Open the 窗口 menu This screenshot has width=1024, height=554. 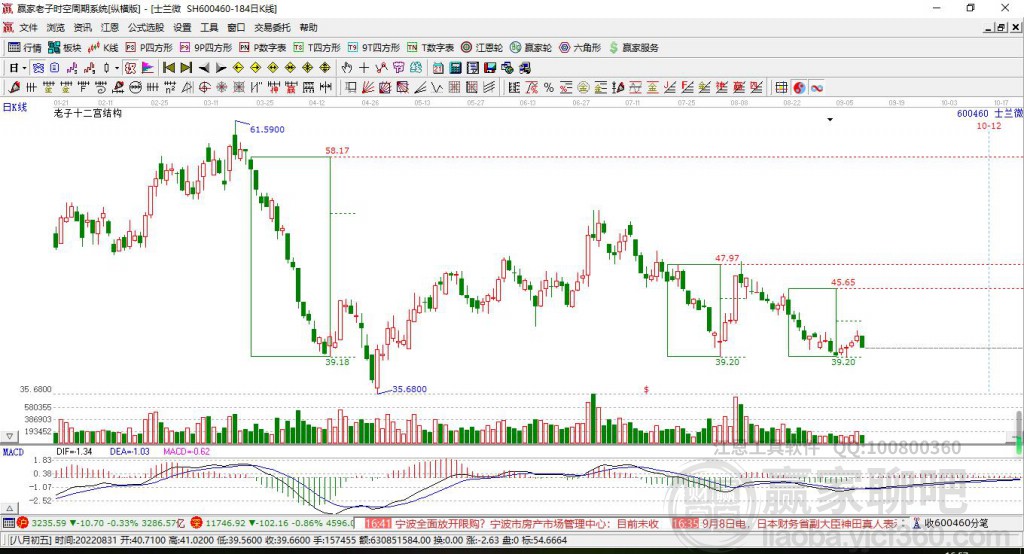236,27
